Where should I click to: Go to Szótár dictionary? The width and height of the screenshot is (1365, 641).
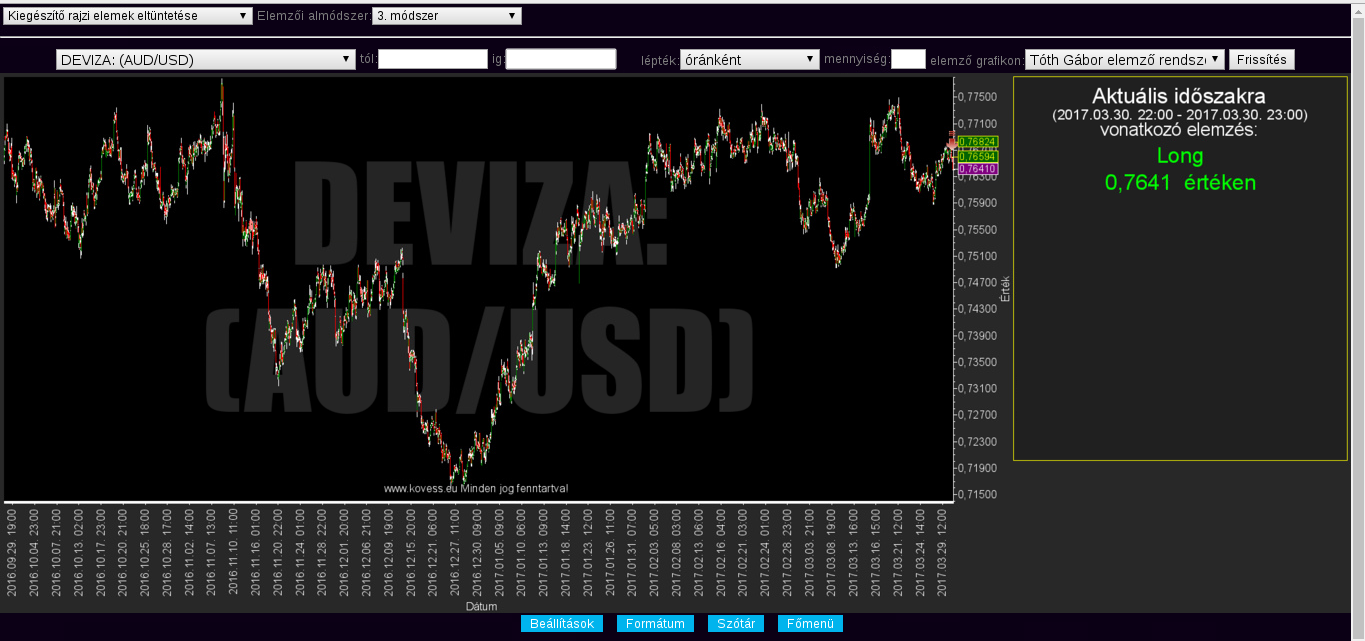coord(736,624)
